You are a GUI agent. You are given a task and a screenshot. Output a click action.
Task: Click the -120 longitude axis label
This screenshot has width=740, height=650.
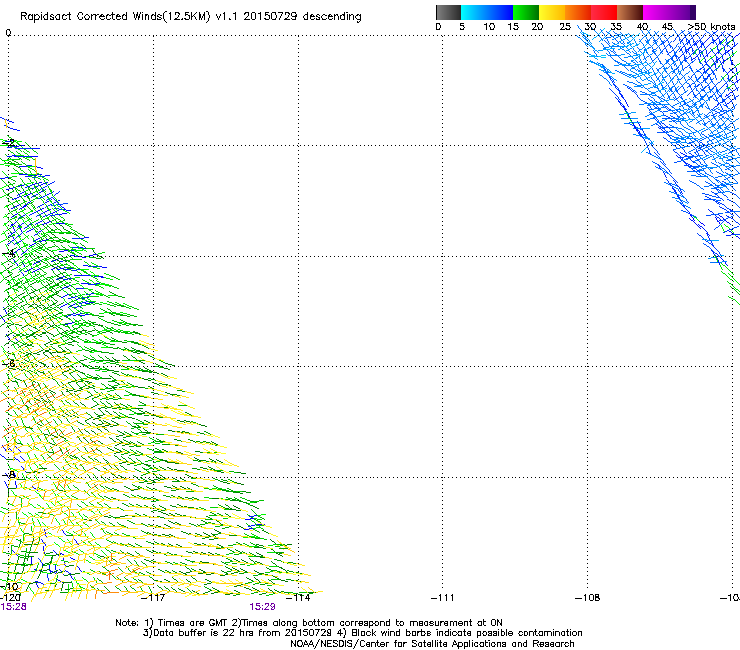pyautogui.click(x=10, y=598)
